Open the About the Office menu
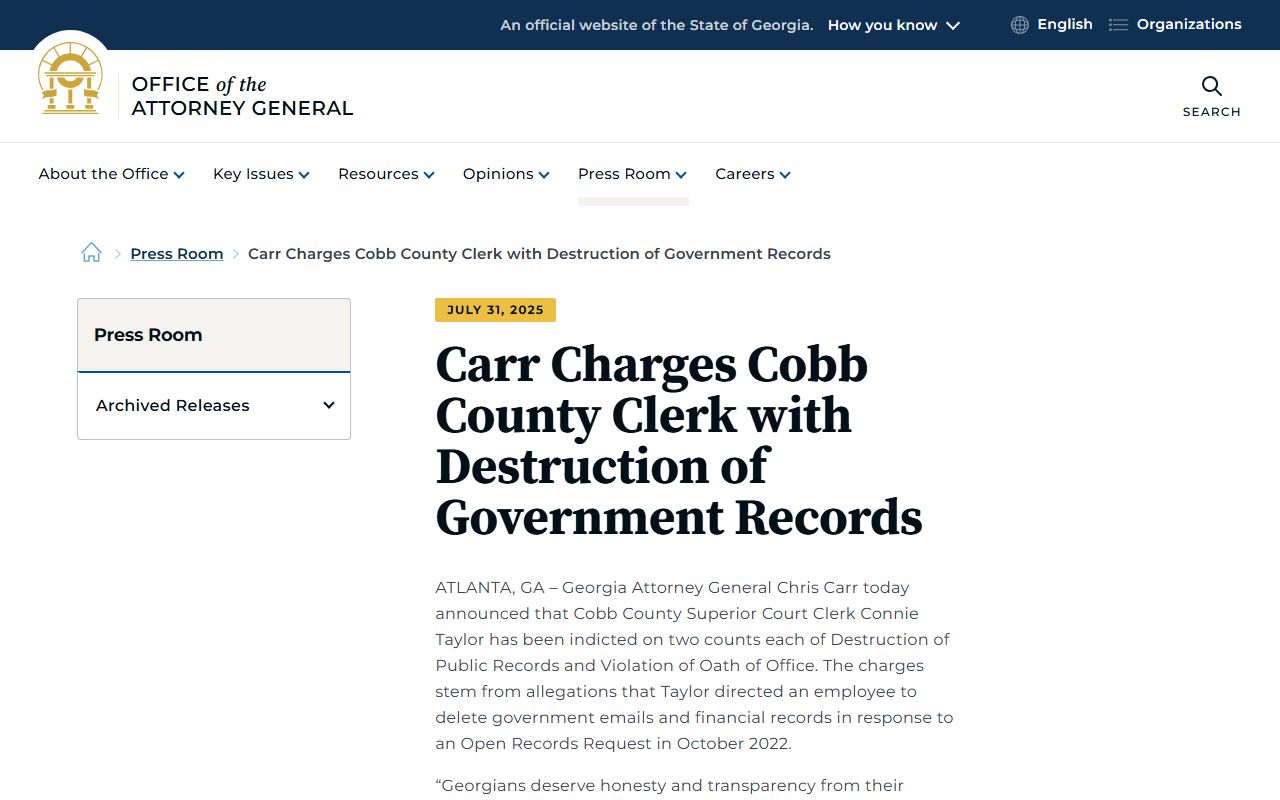Screen dimensions: 1280x800 (111, 174)
